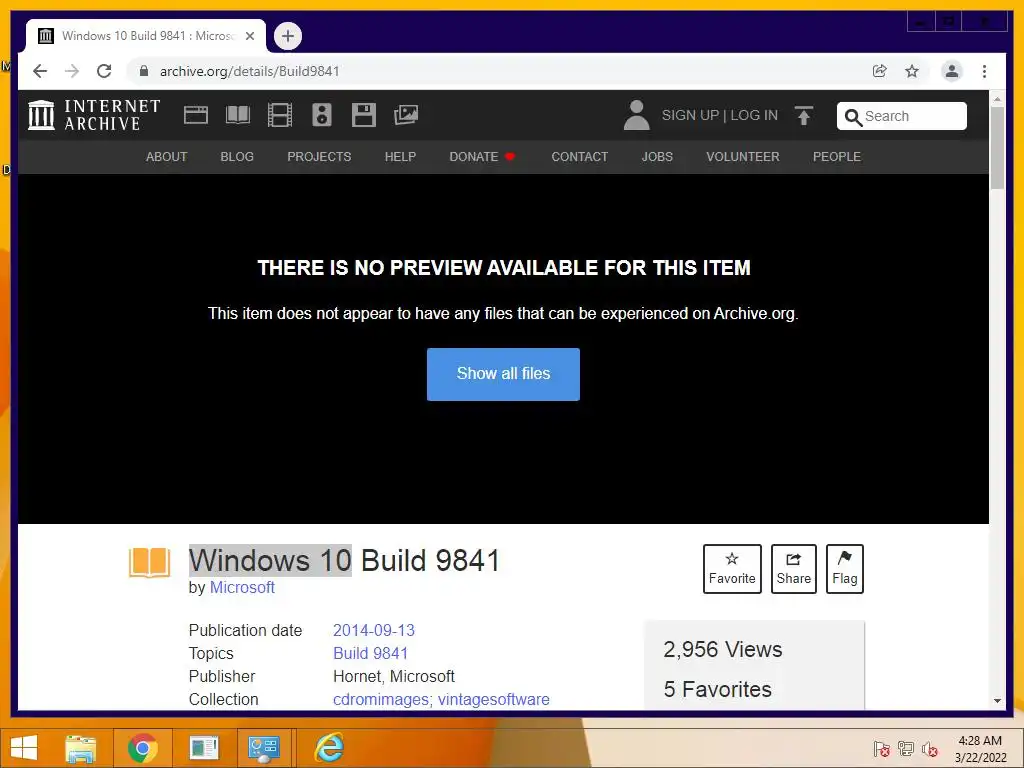Click the Flag button
1024x768 pixels.
(x=844, y=569)
